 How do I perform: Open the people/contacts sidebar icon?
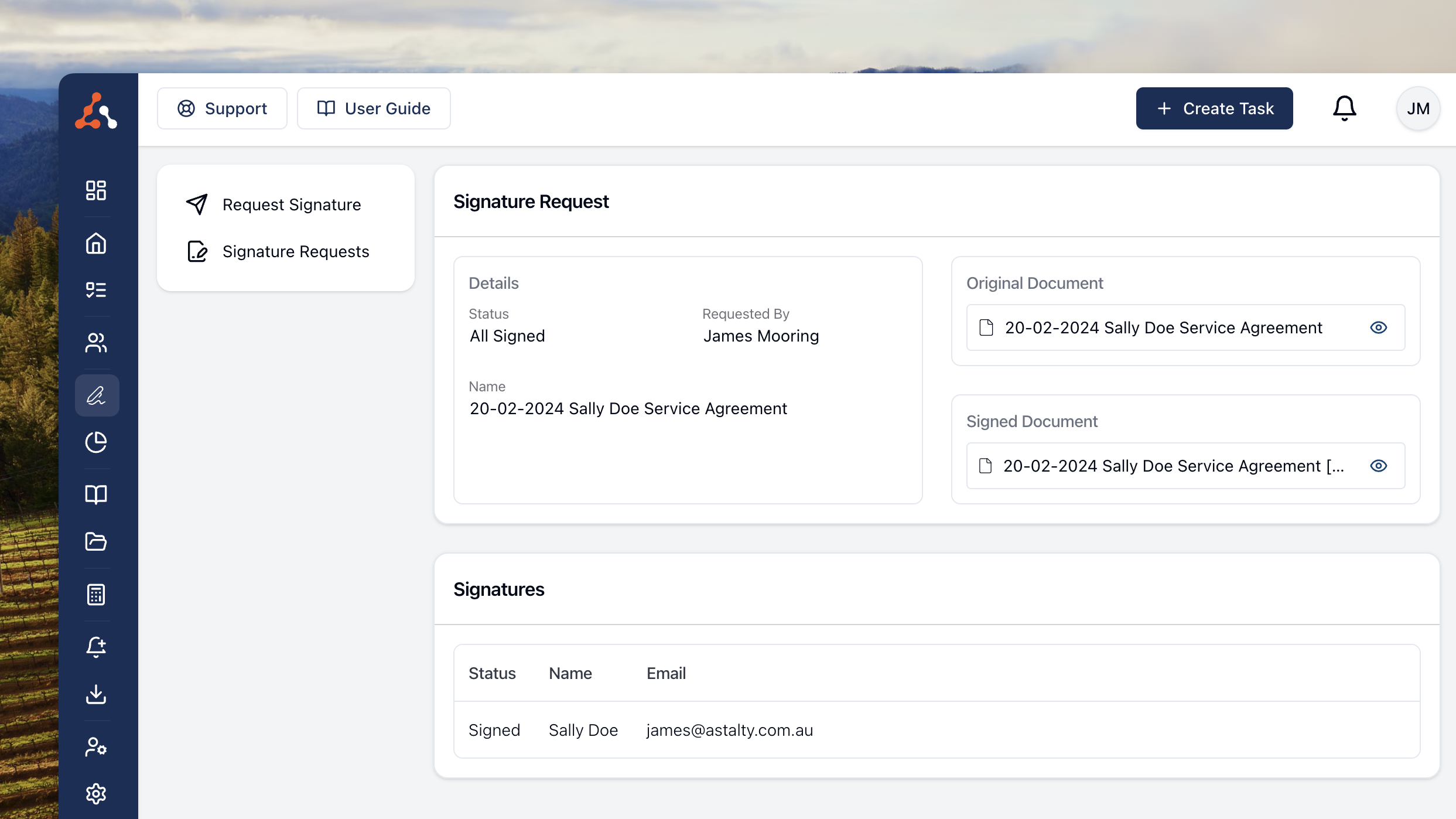(96, 343)
